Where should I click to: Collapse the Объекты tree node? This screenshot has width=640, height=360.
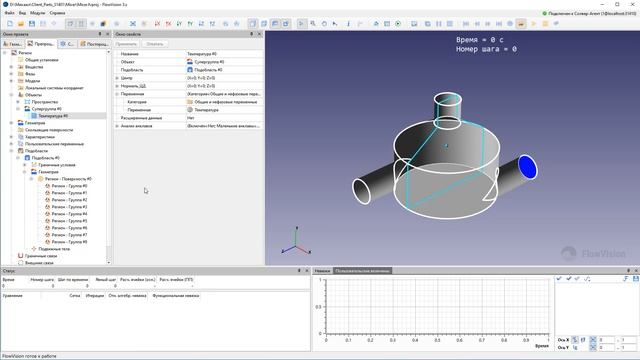11,95
